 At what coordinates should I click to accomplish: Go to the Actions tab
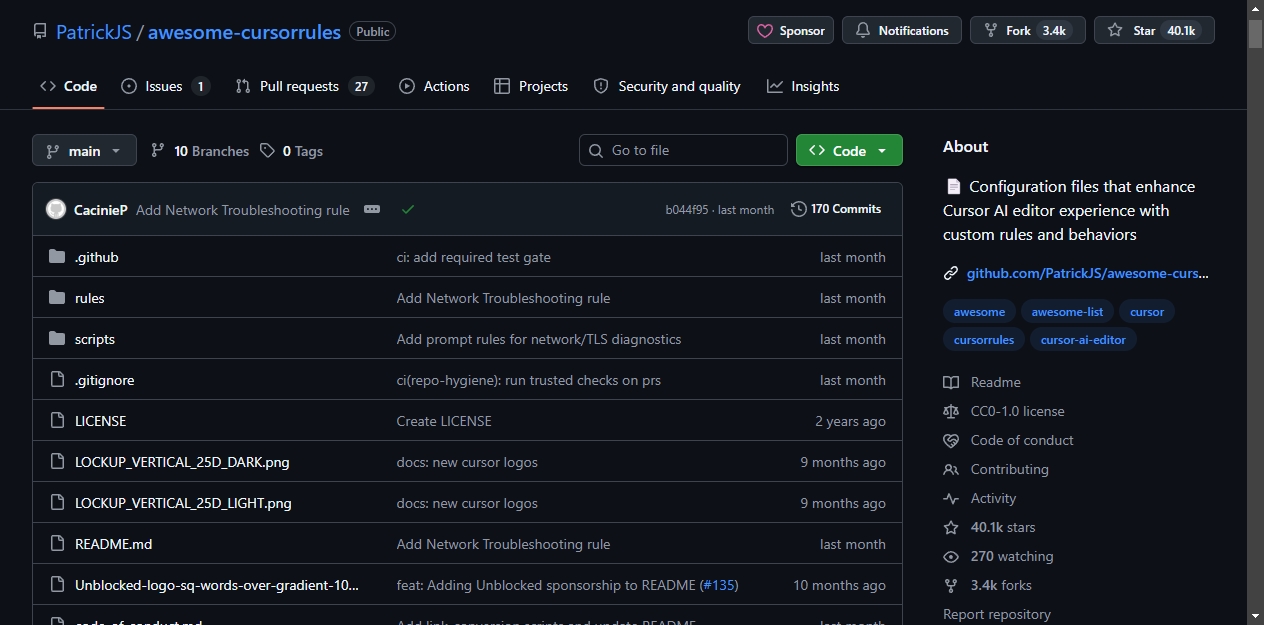click(x=434, y=86)
